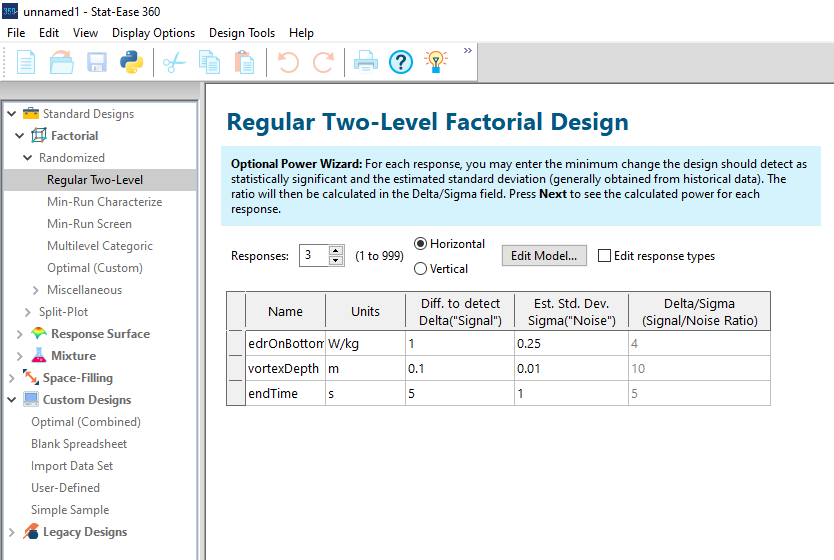The width and height of the screenshot is (834, 560).
Task: Open the Python scripting icon
Action: pos(131,62)
